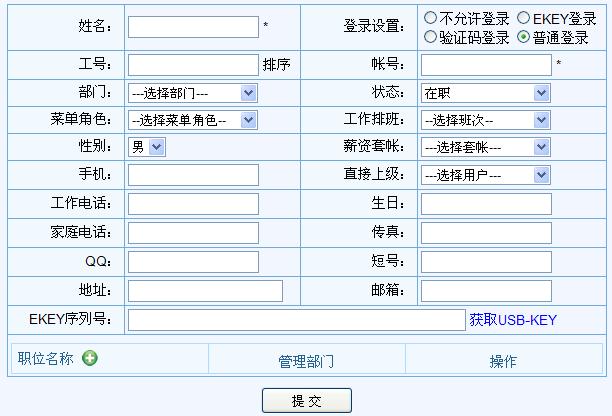This screenshot has height=416, width=612.
Task: Click into the 工号 employee number field
Action: coord(193,65)
